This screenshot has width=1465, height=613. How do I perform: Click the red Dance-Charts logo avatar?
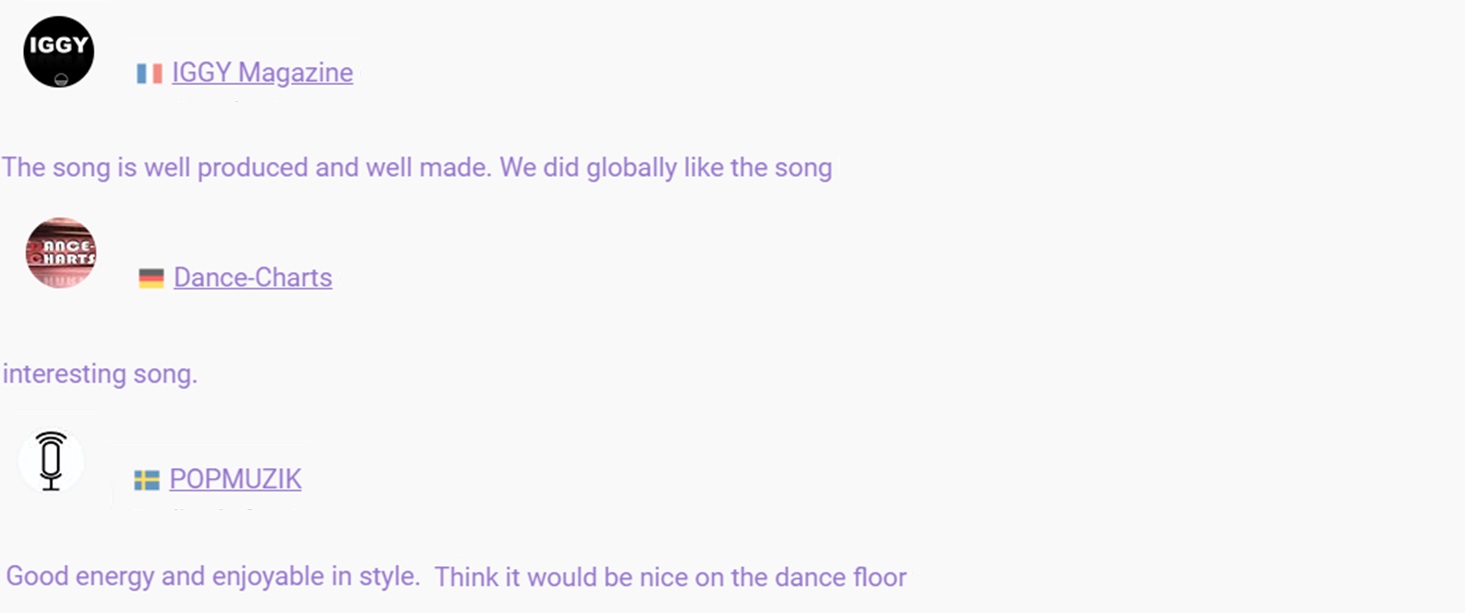pos(61,253)
